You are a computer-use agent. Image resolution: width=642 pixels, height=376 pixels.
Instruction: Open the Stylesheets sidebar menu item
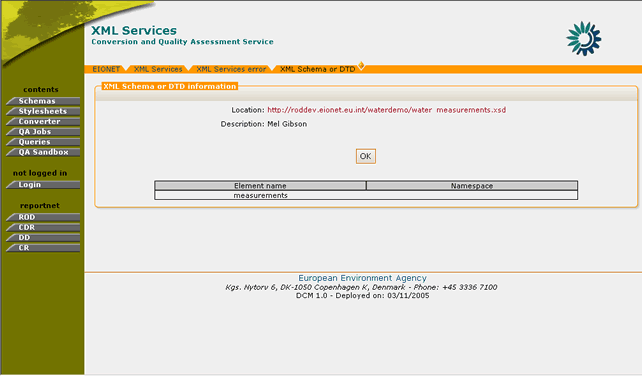(x=43, y=111)
